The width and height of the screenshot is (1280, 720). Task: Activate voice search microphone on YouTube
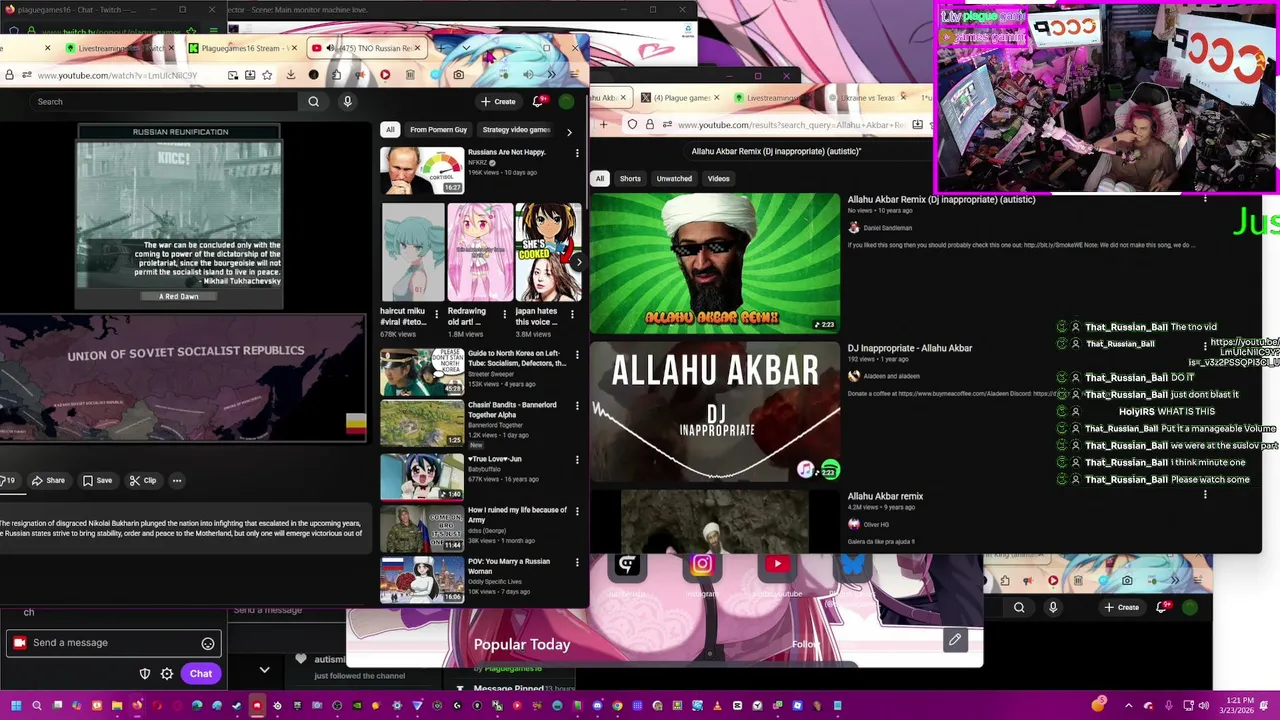(347, 101)
